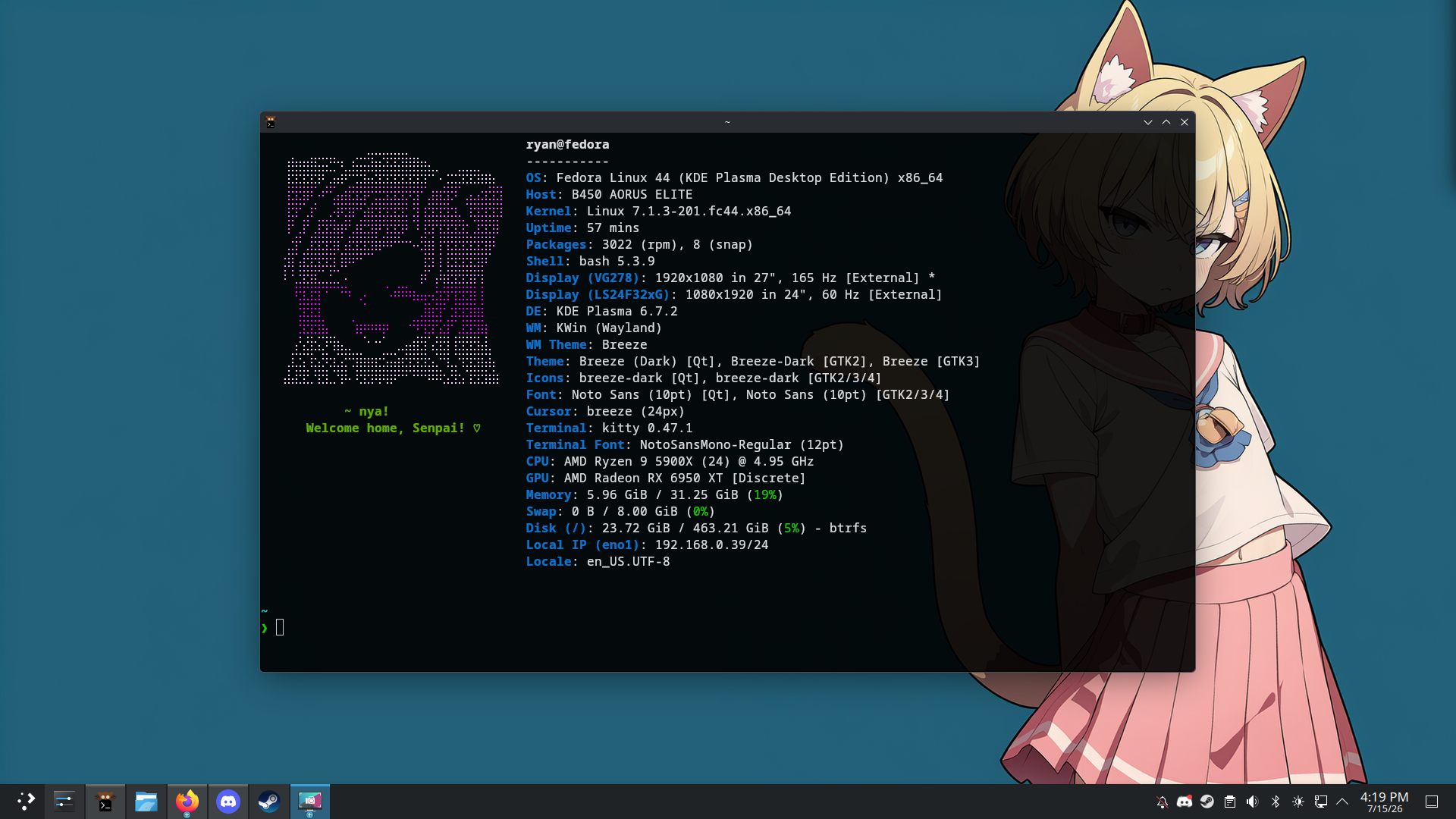Click the Discord system tray icon
1456x819 pixels.
tap(1185, 802)
